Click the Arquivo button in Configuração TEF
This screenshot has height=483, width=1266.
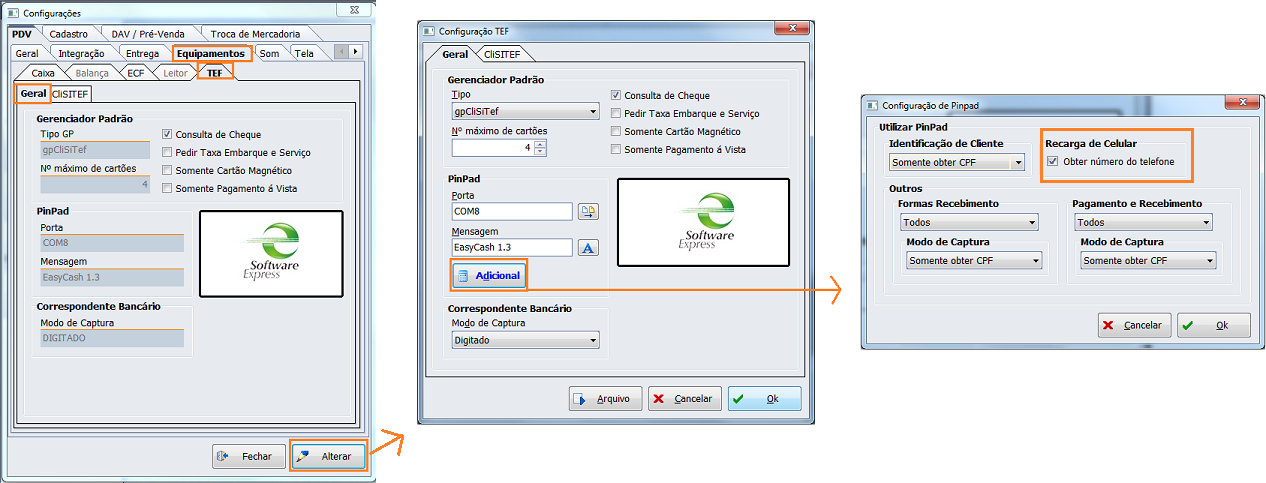point(605,399)
